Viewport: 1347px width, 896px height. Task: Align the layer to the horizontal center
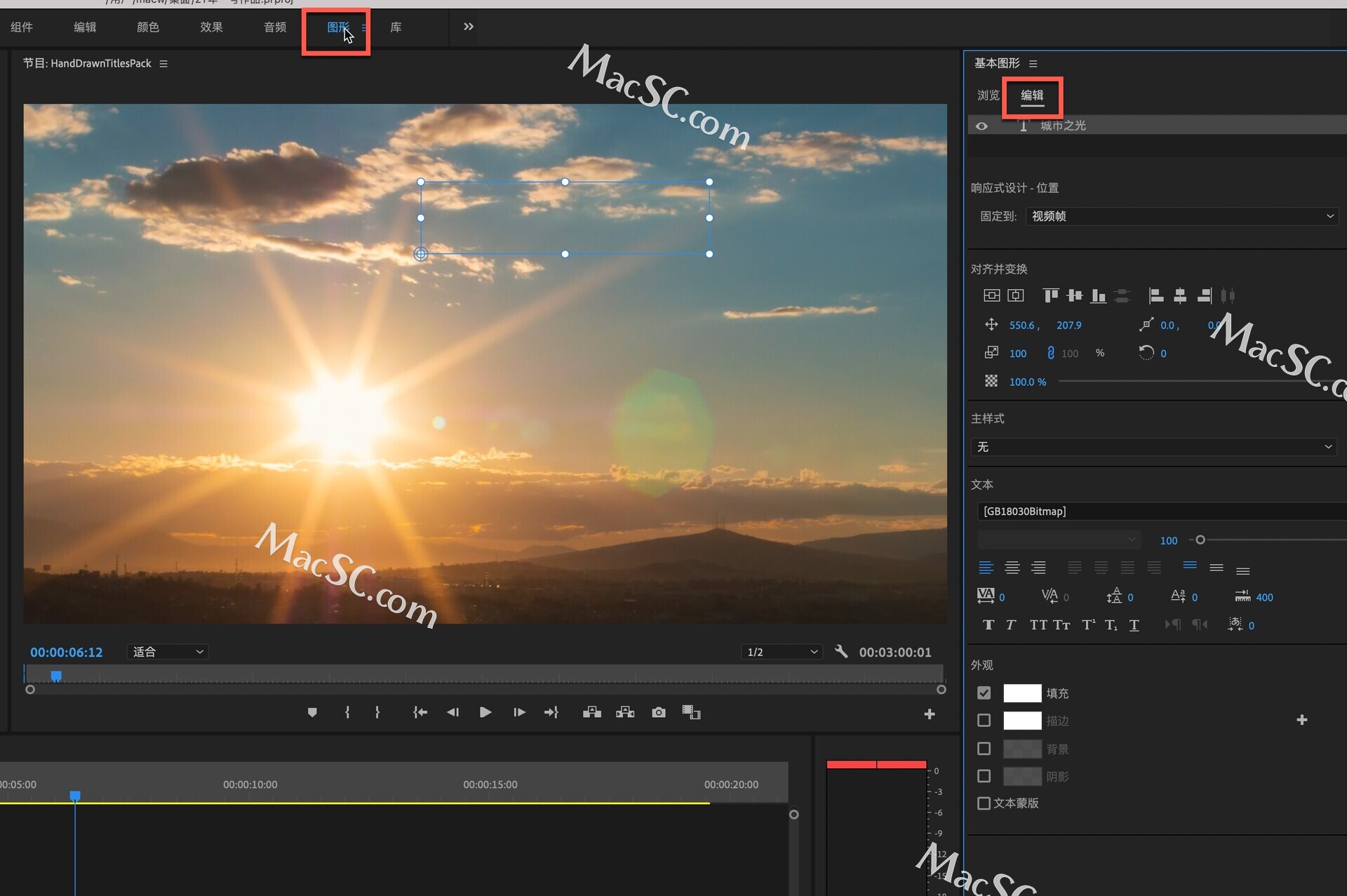[1180, 295]
